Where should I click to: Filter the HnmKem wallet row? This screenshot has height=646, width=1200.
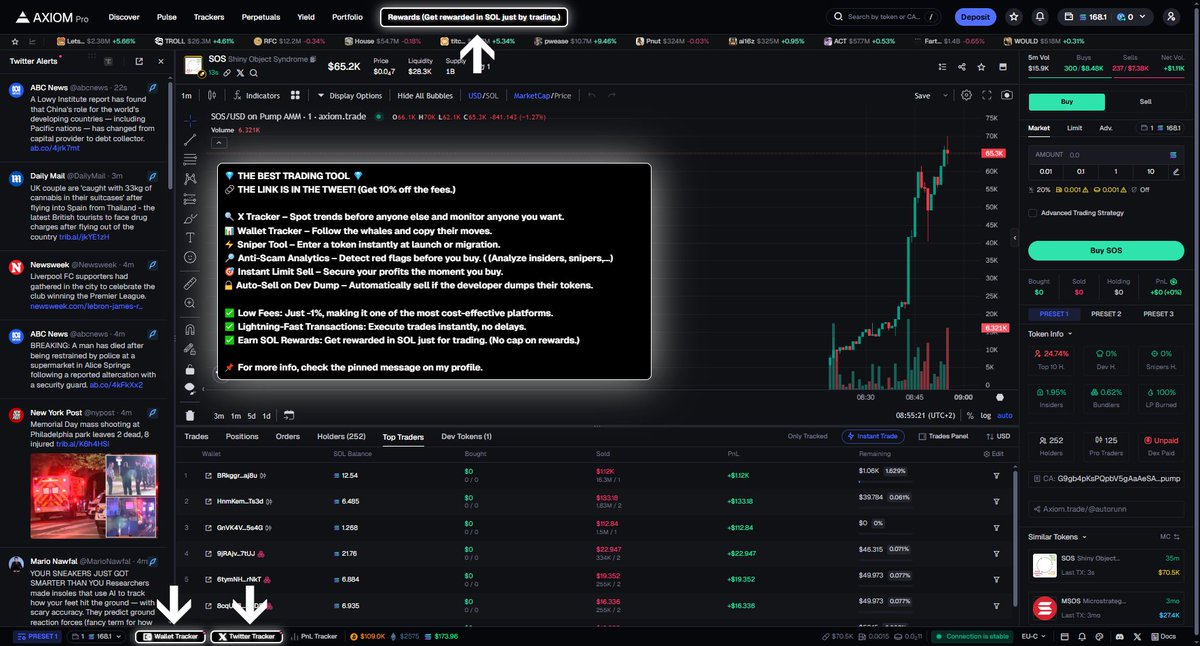[x=996, y=501]
